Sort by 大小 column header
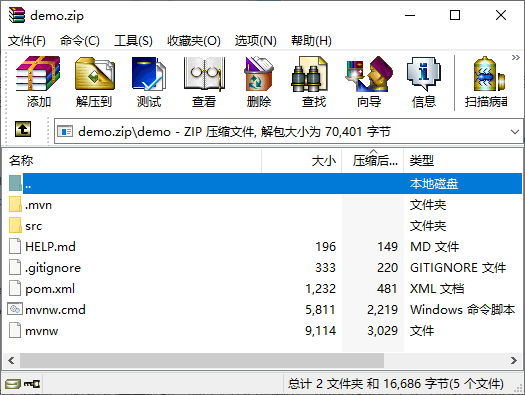Screen dimensions: 525x395 (301, 161)
